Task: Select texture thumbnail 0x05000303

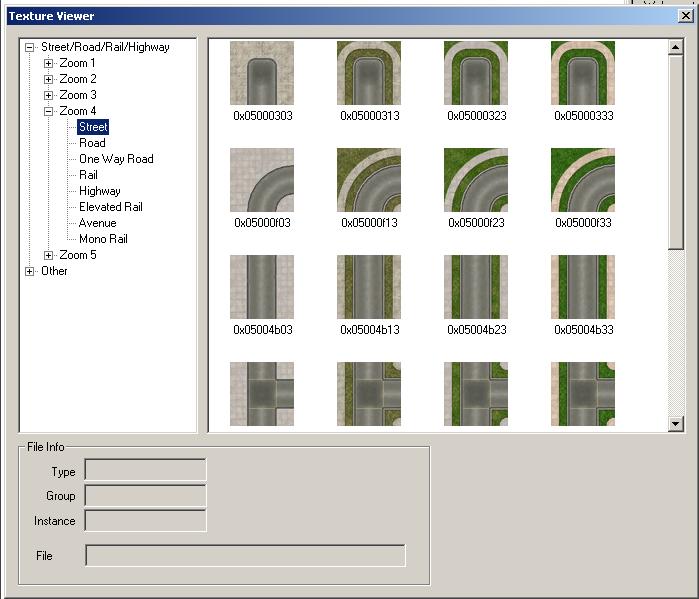Action: [x=262, y=73]
